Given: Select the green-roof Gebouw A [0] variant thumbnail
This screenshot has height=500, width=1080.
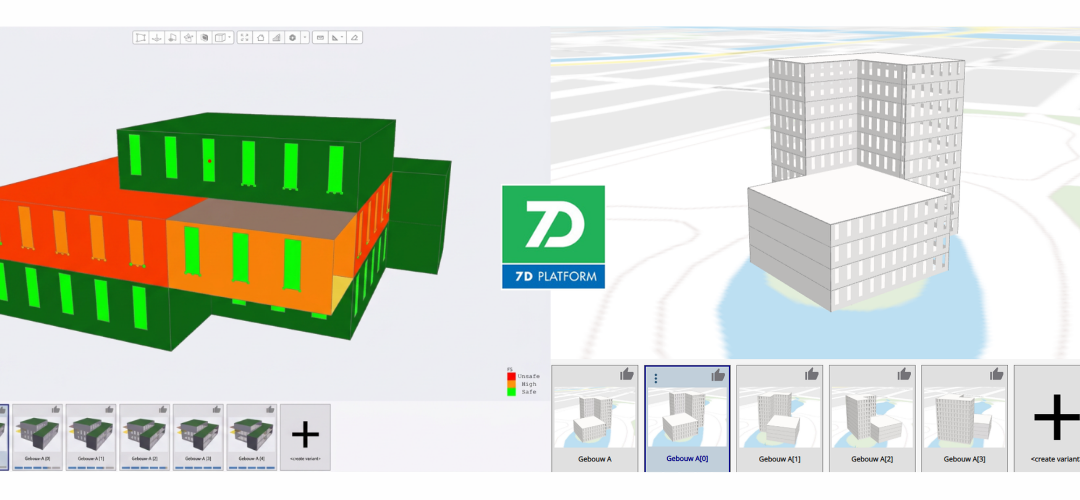Looking at the screenshot, I should point(37,437).
